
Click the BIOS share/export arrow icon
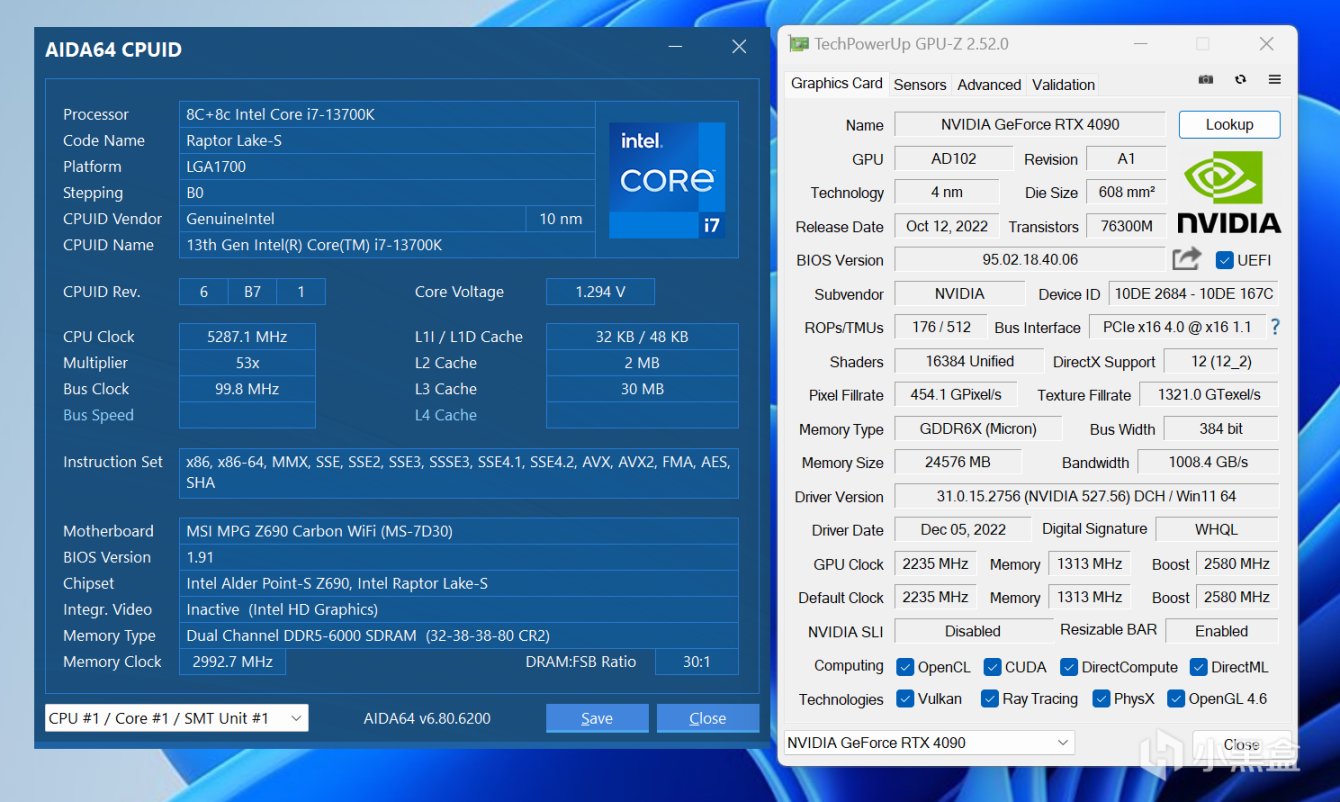click(1186, 259)
